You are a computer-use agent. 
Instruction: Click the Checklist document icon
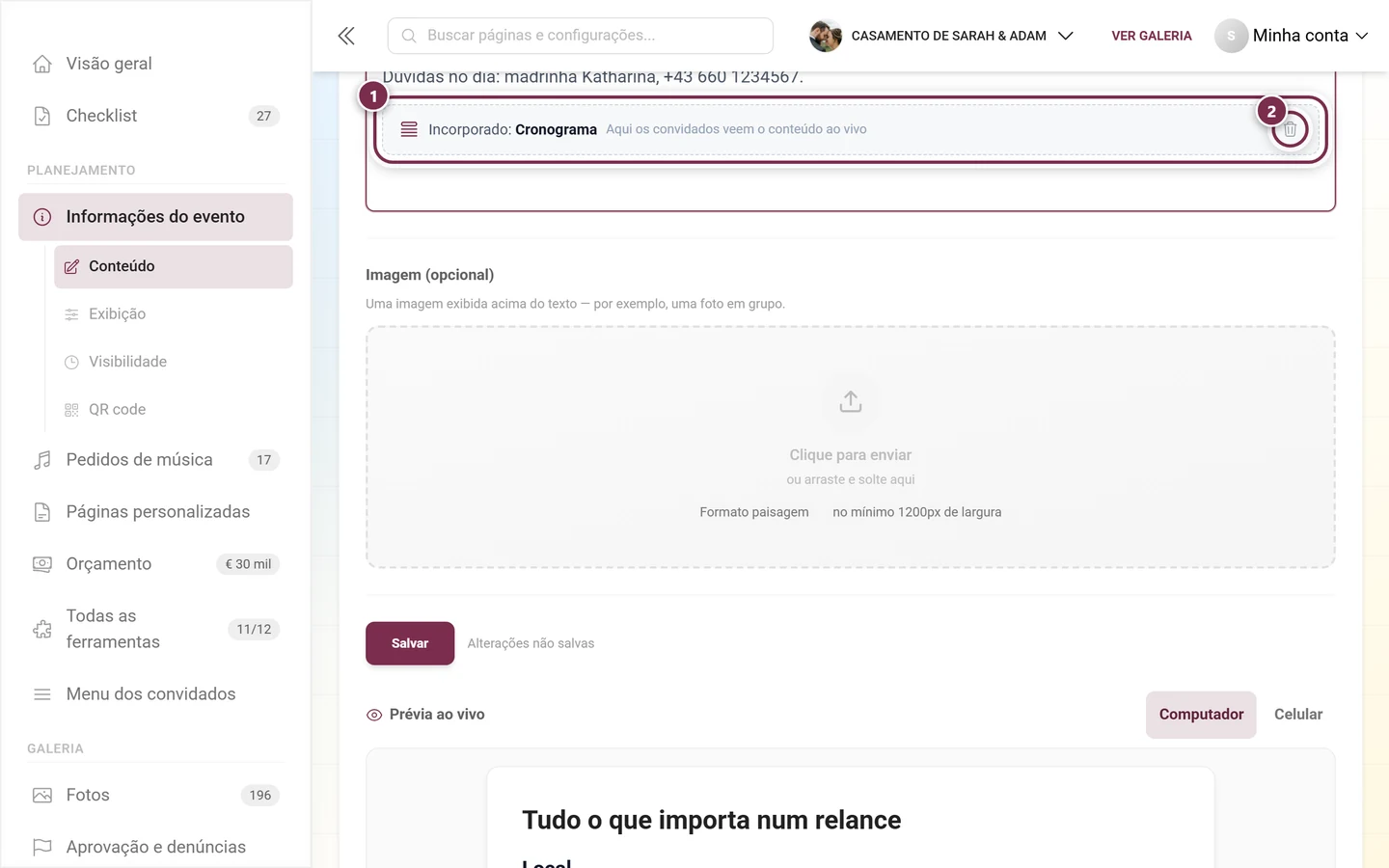tap(42, 116)
